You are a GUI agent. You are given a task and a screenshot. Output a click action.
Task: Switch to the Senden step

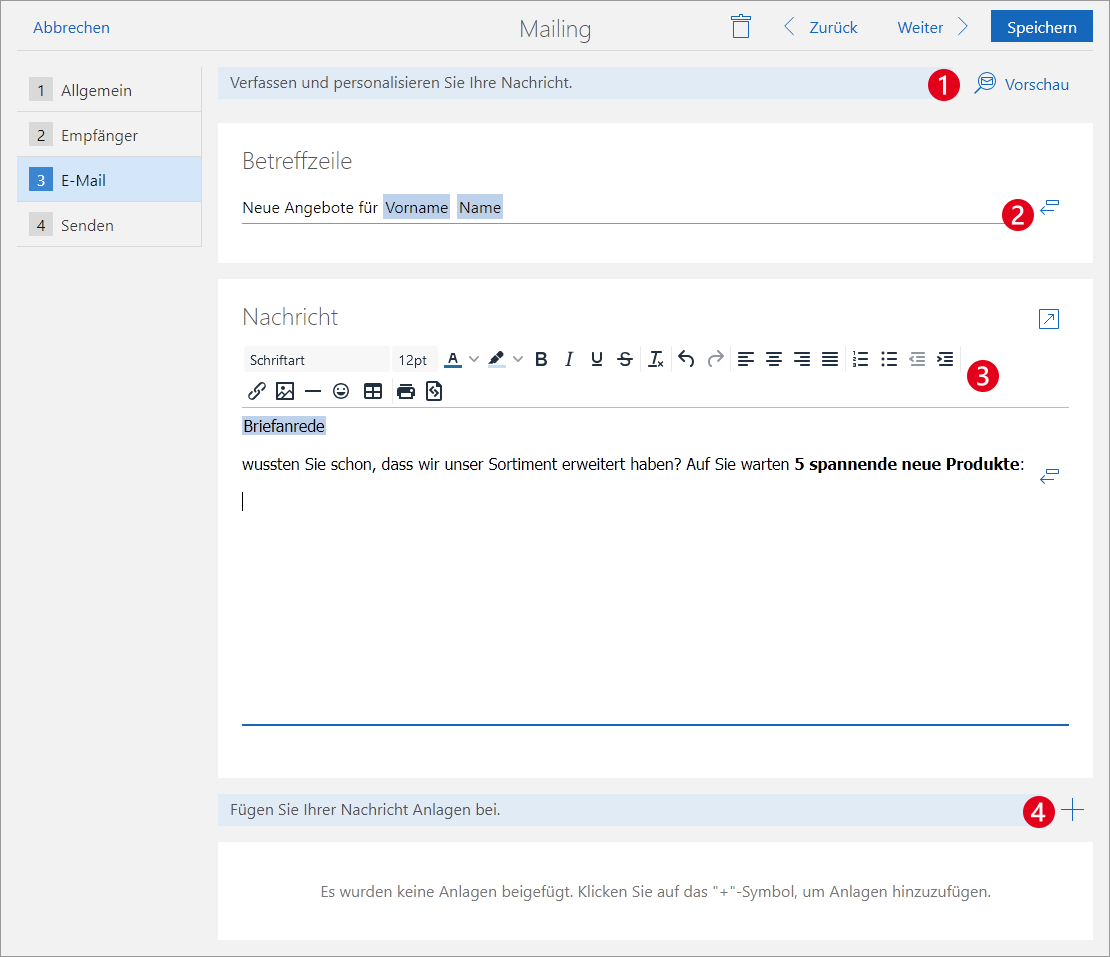87,225
